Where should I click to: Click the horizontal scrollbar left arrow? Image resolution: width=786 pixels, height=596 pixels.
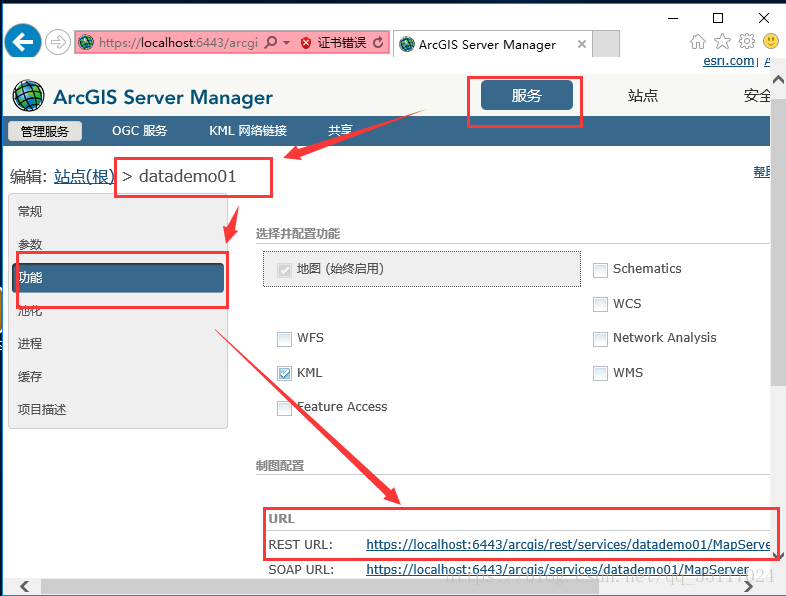pyautogui.click(x=24, y=586)
